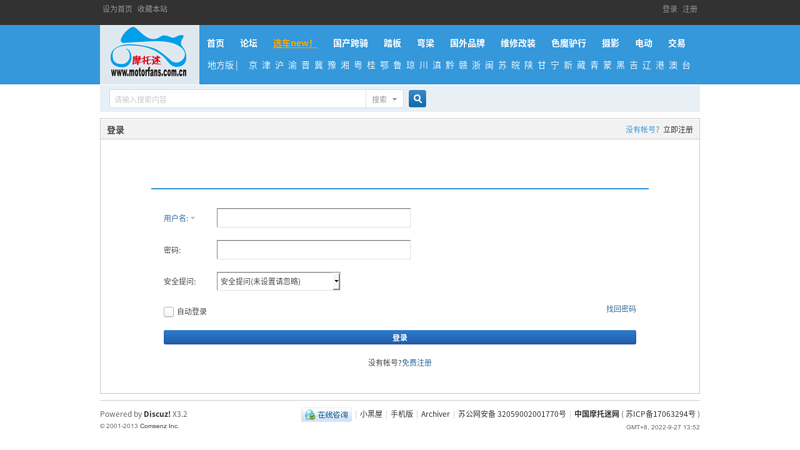Image resolution: width=800 pixels, height=450 pixels.
Task: Select the 踏板 nav item
Action: click(392, 43)
